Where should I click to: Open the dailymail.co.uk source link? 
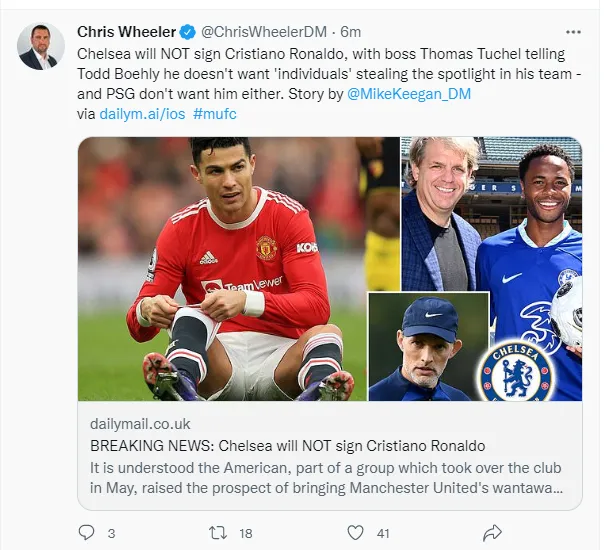(x=140, y=424)
